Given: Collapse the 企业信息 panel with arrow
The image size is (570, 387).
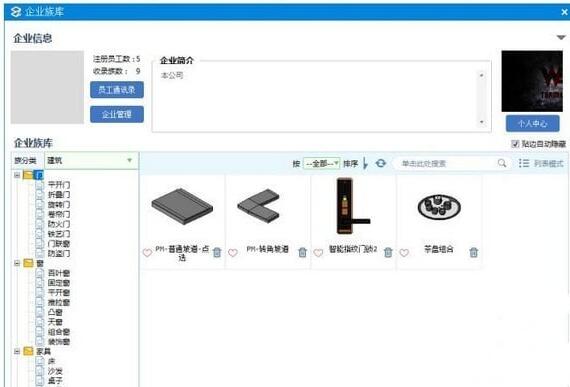Looking at the screenshot, I should (x=561, y=37).
